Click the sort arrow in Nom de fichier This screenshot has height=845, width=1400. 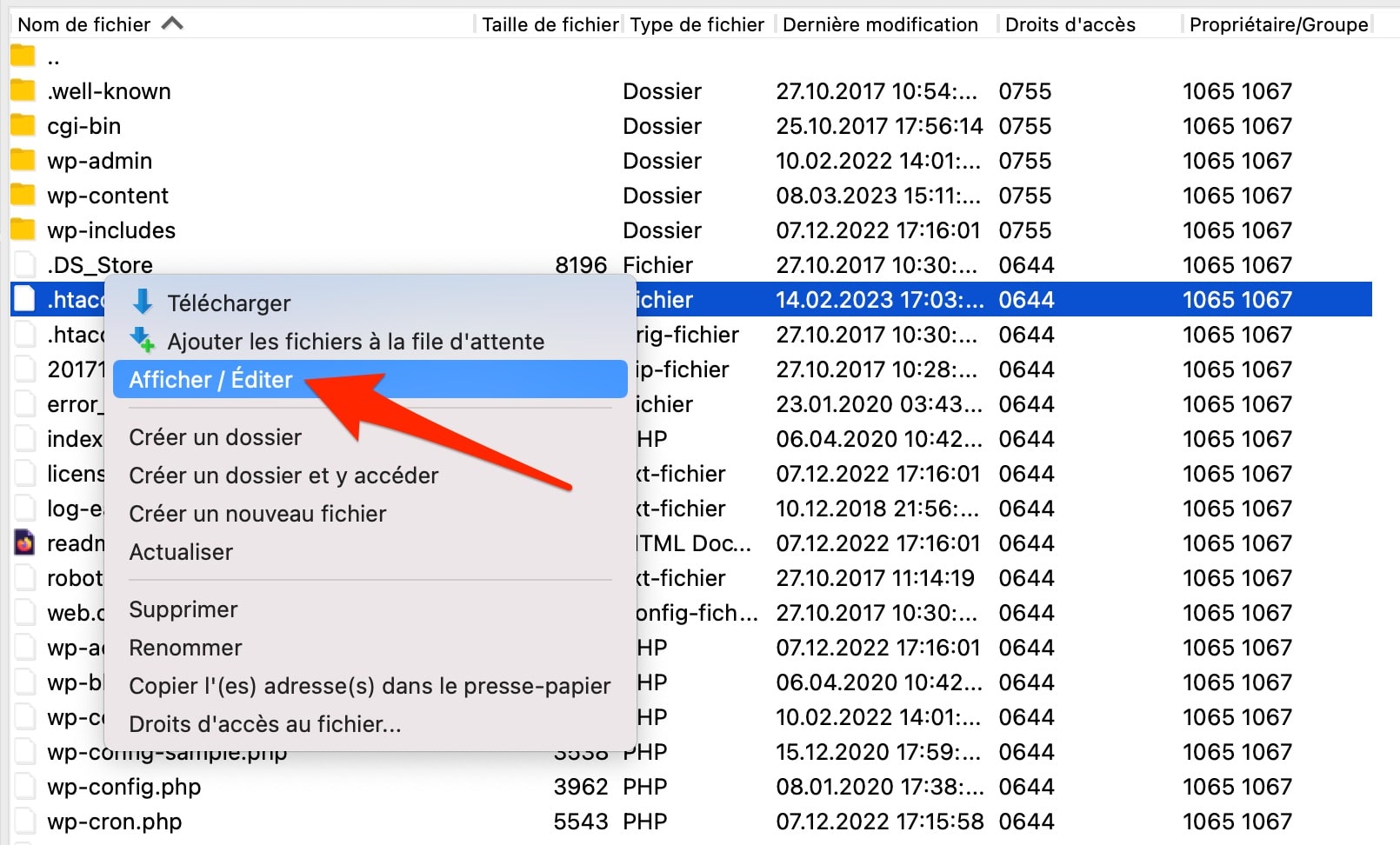tap(172, 23)
